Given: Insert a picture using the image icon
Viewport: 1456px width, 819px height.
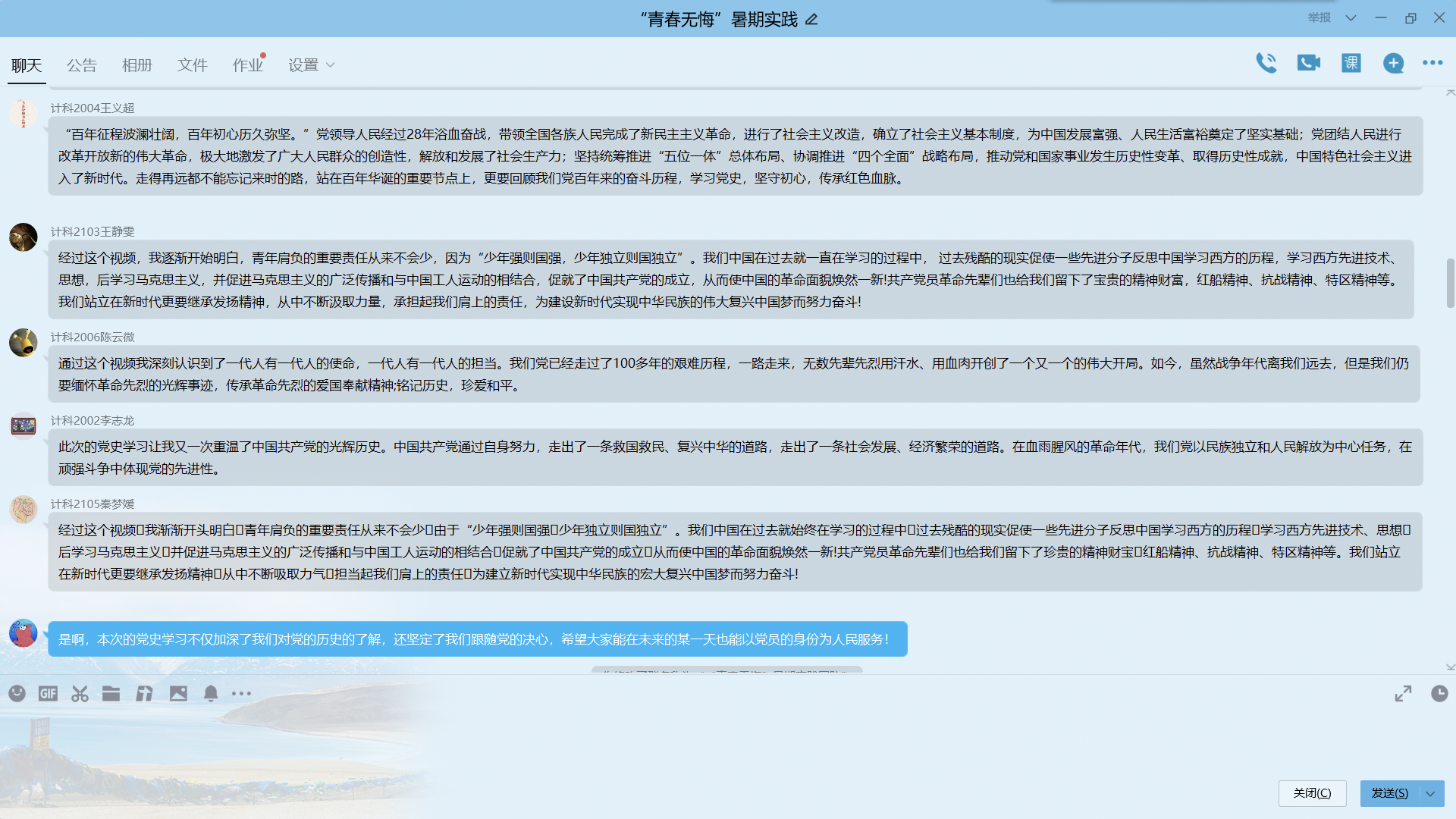Looking at the screenshot, I should click(x=178, y=693).
